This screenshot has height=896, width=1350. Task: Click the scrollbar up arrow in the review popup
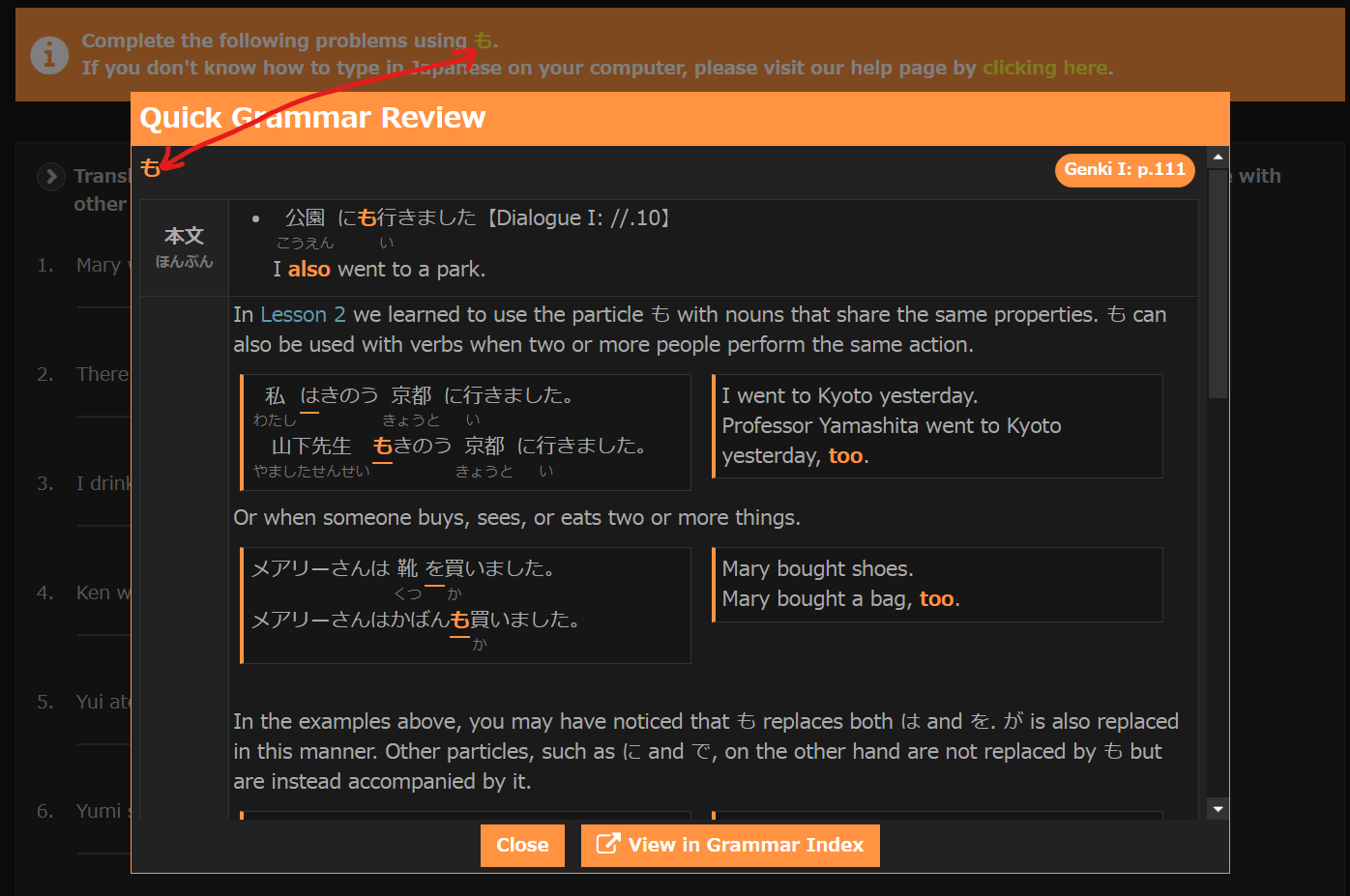[1218, 157]
